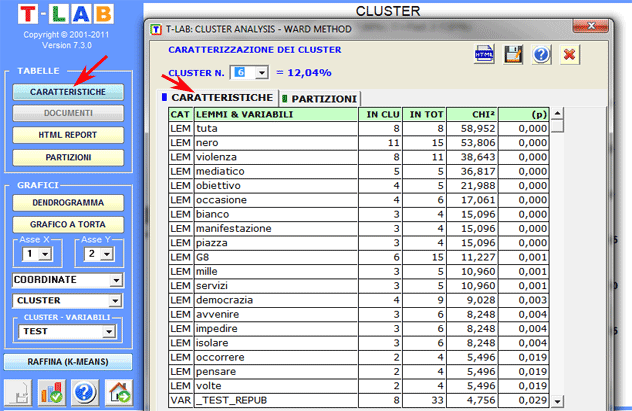
Task: Close the Cluster Analysis window
Action: [590, 26]
